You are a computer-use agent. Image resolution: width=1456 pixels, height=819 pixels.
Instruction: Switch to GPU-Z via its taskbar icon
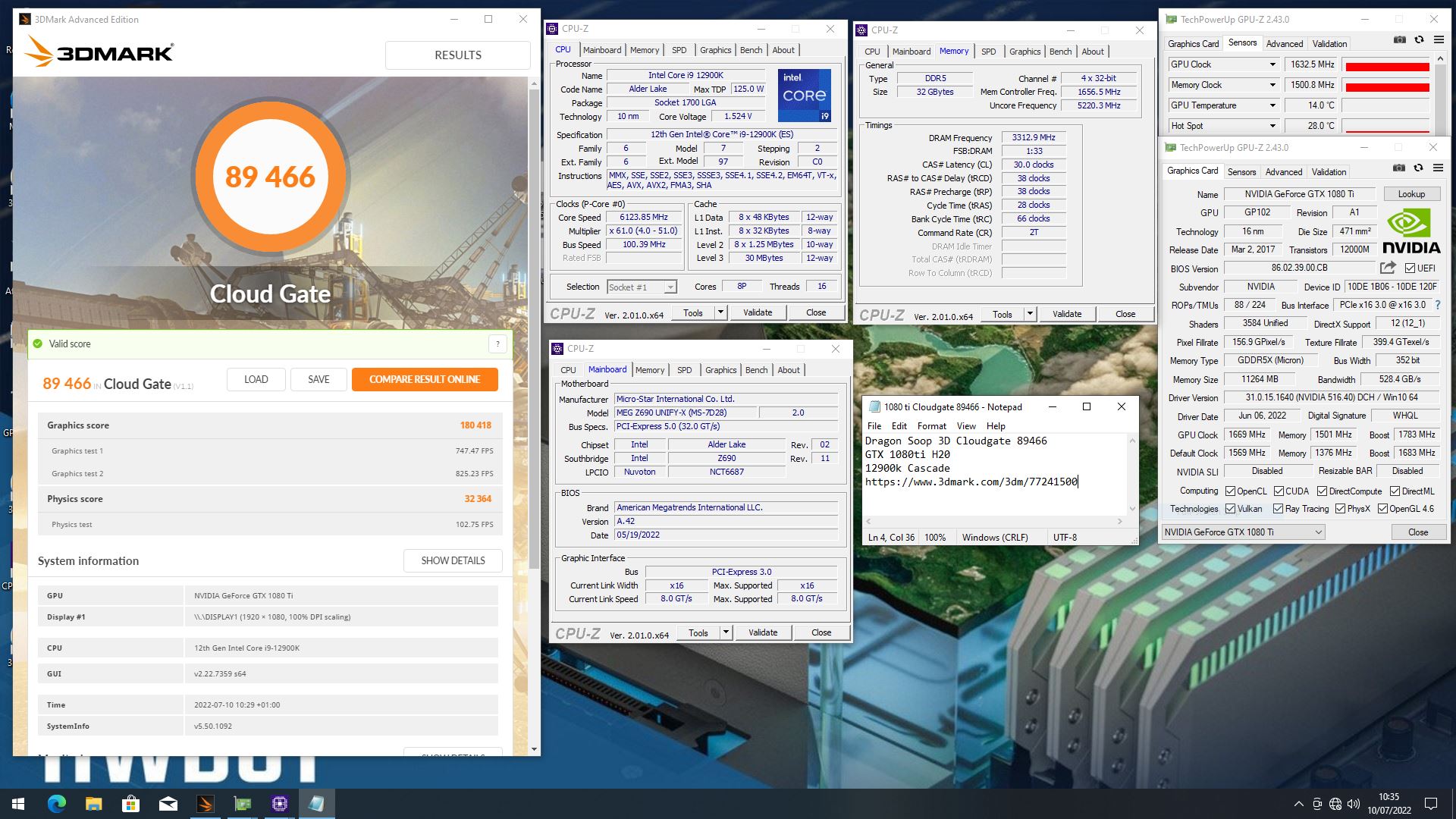242,804
